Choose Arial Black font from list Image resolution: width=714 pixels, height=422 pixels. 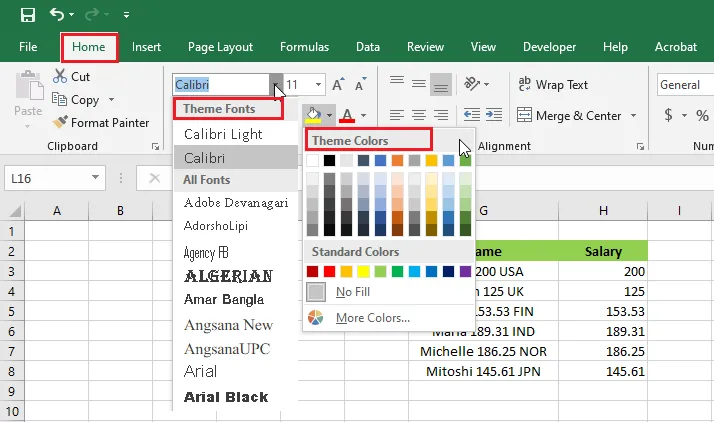235,397
